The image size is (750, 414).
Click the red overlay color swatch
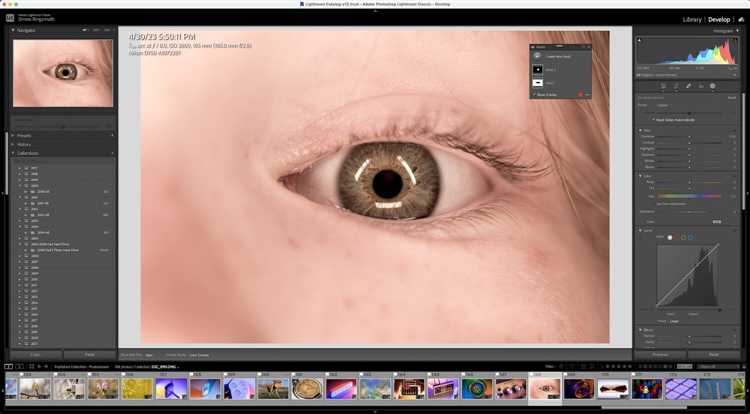coord(581,95)
